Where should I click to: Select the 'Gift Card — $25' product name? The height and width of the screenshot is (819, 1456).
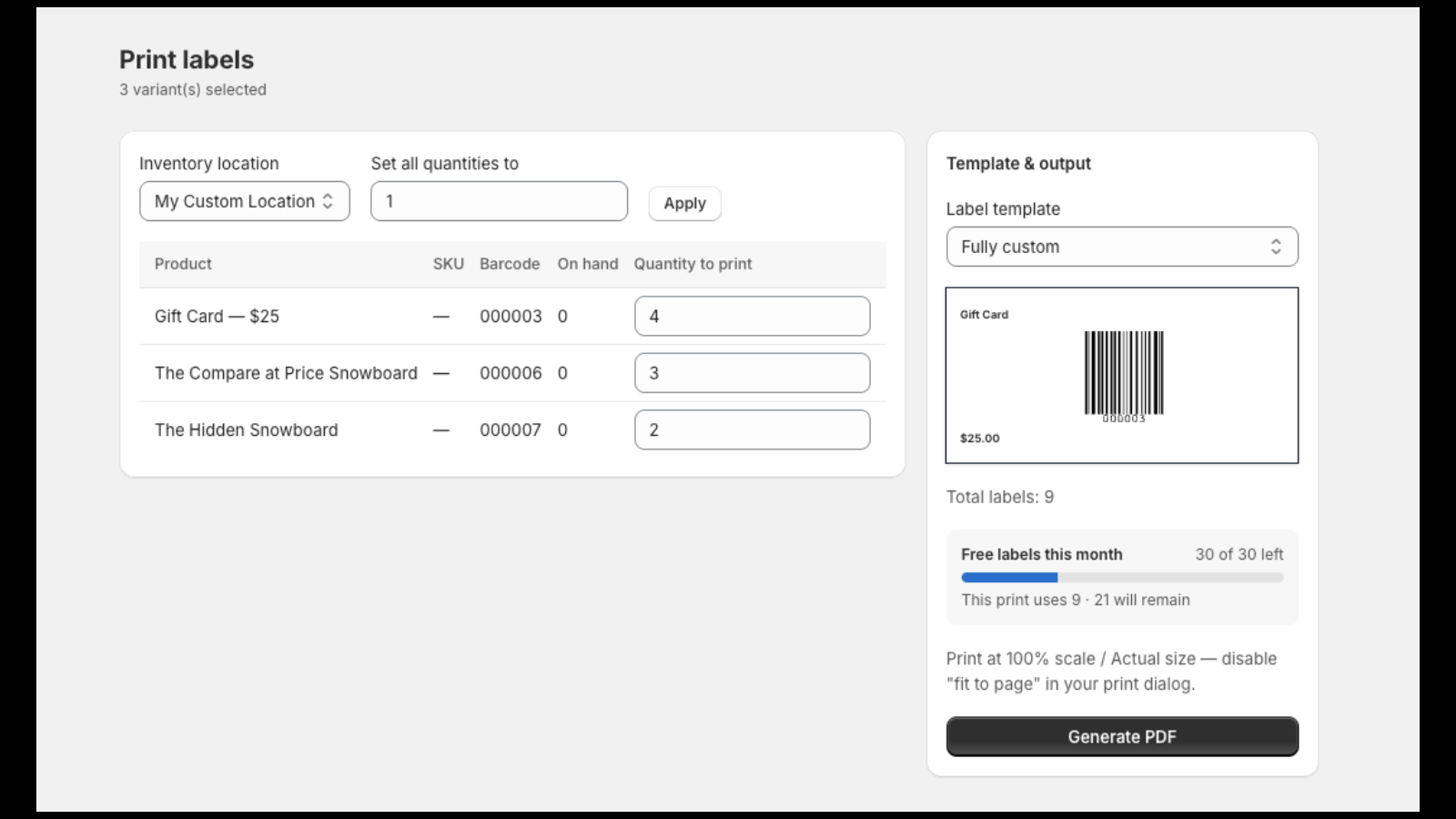pos(217,316)
